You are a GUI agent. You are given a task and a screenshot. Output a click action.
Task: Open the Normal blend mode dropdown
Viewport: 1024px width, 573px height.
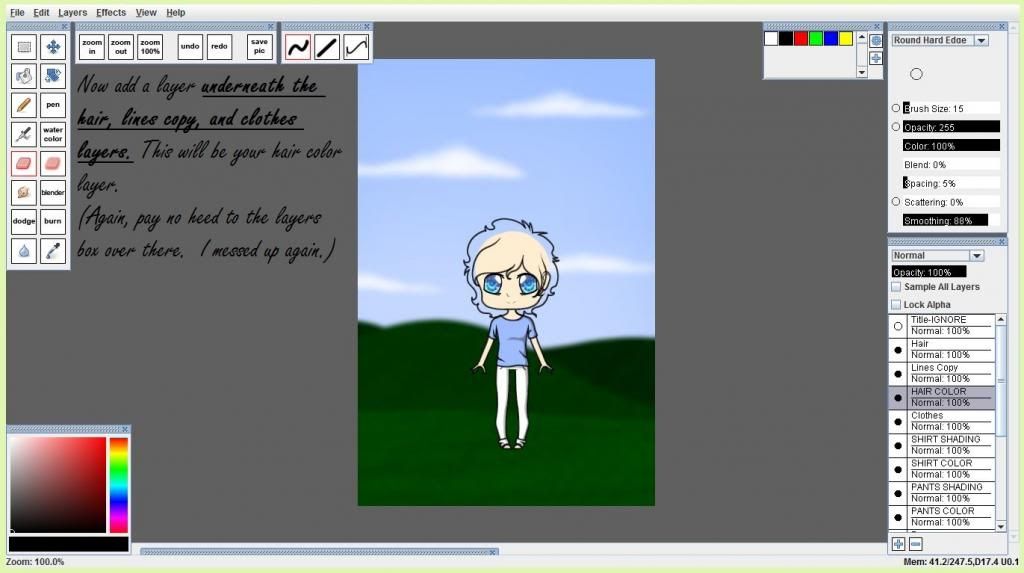click(977, 256)
